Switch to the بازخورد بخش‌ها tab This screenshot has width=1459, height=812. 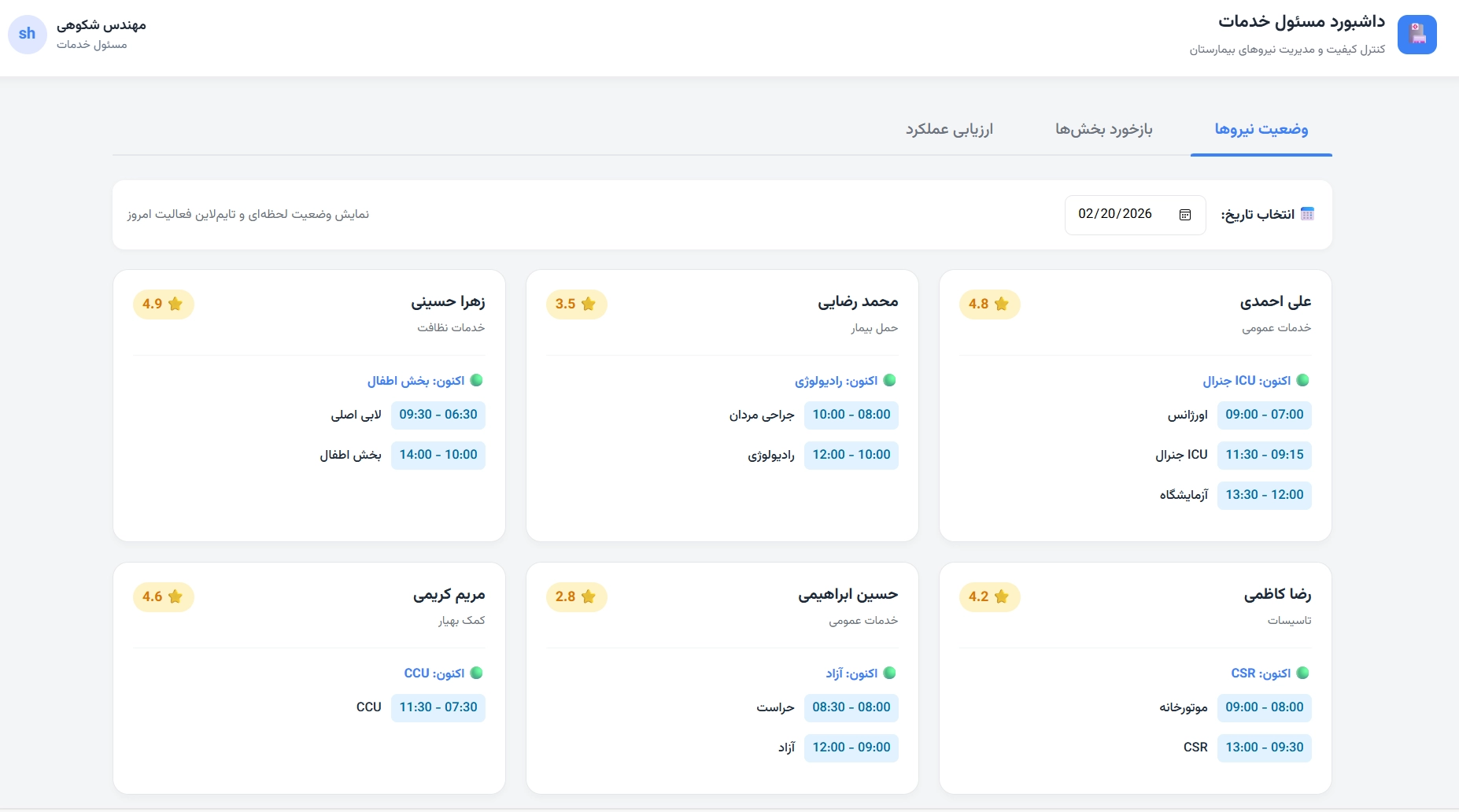click(x=1103, y=129)
